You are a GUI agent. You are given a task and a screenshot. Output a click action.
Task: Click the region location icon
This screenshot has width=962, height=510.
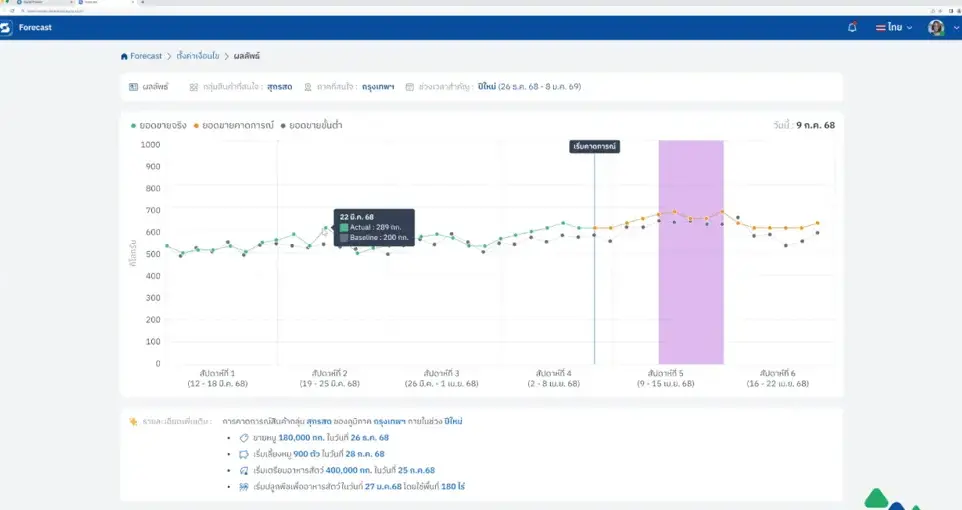pyautogui.click(x=308, y=87)
